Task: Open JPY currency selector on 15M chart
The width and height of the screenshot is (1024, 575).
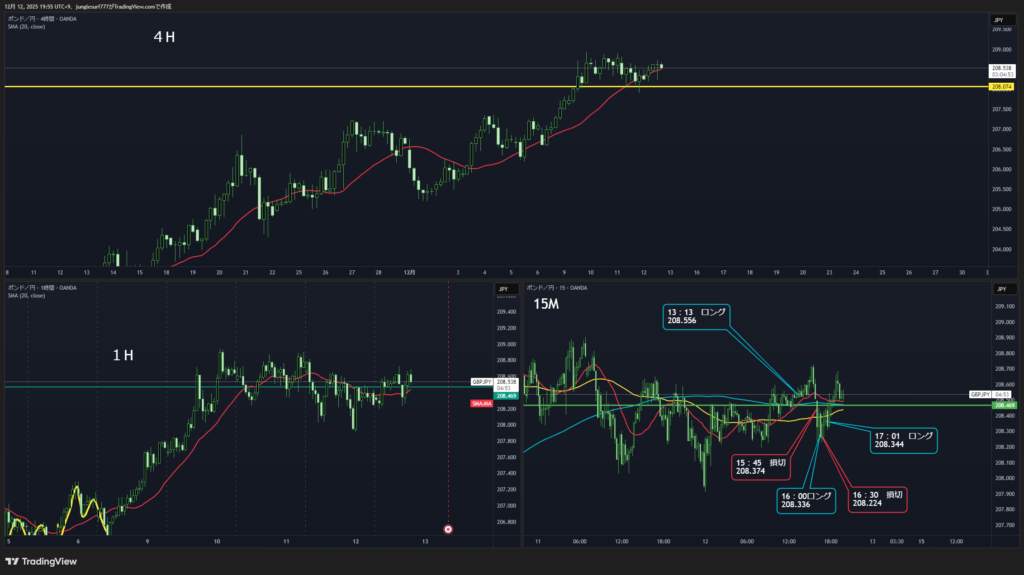Action: [x=998, y=289]
